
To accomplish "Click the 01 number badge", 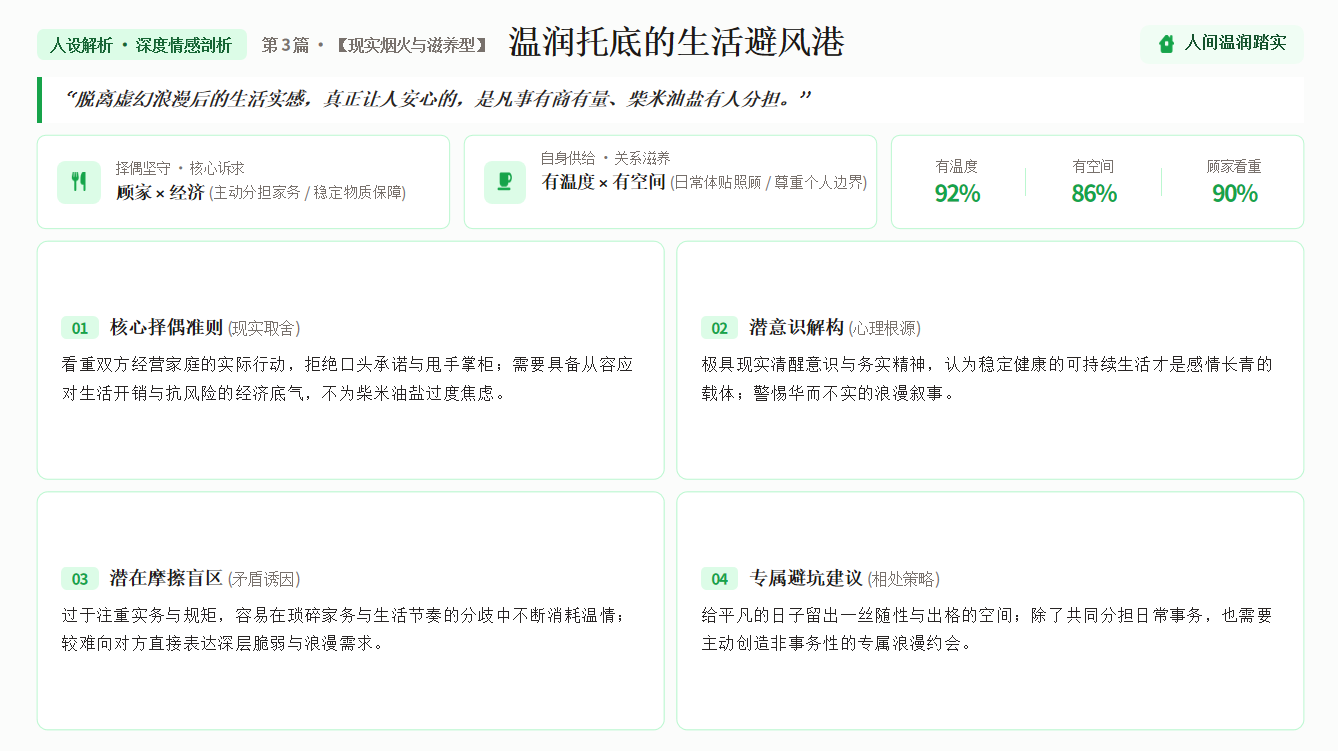I will coord(80,328).
